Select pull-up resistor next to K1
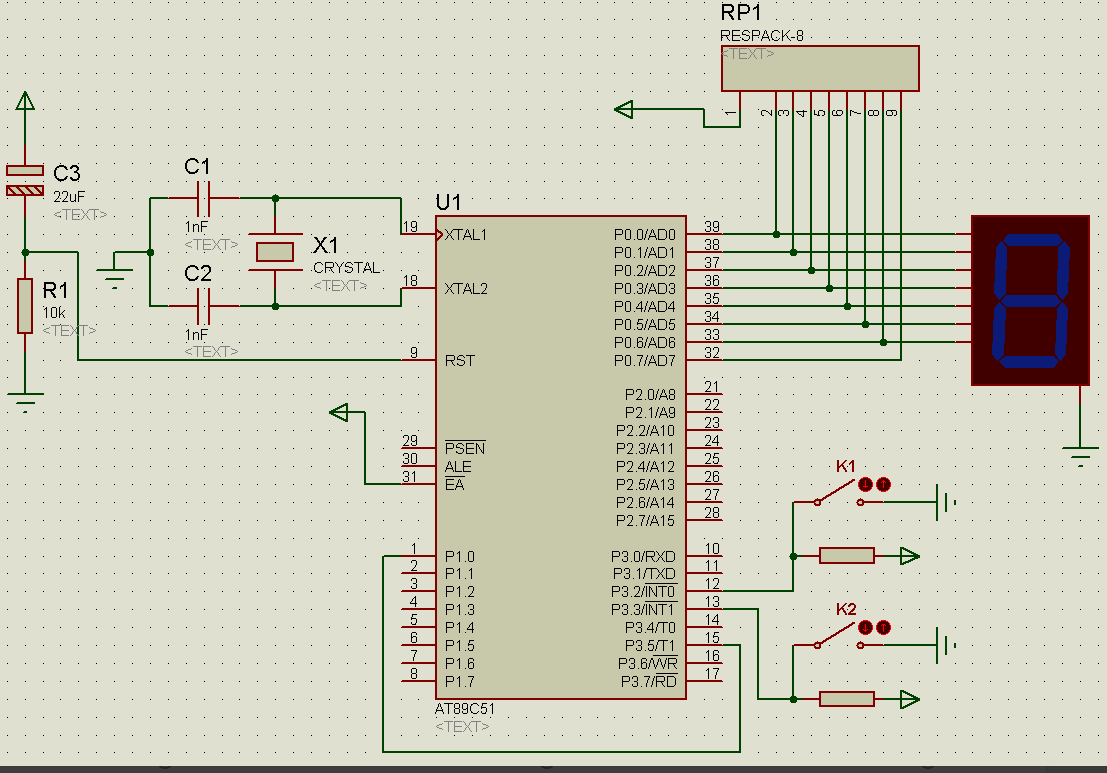1107x773 pixels. coord(847,556)
